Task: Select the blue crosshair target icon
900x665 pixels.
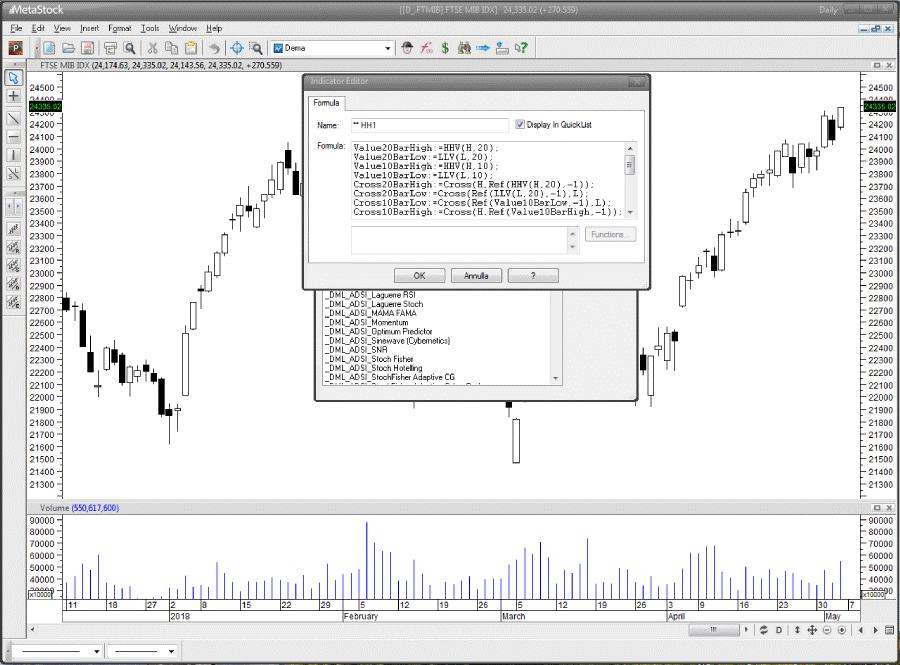Action: pos(237,48)
